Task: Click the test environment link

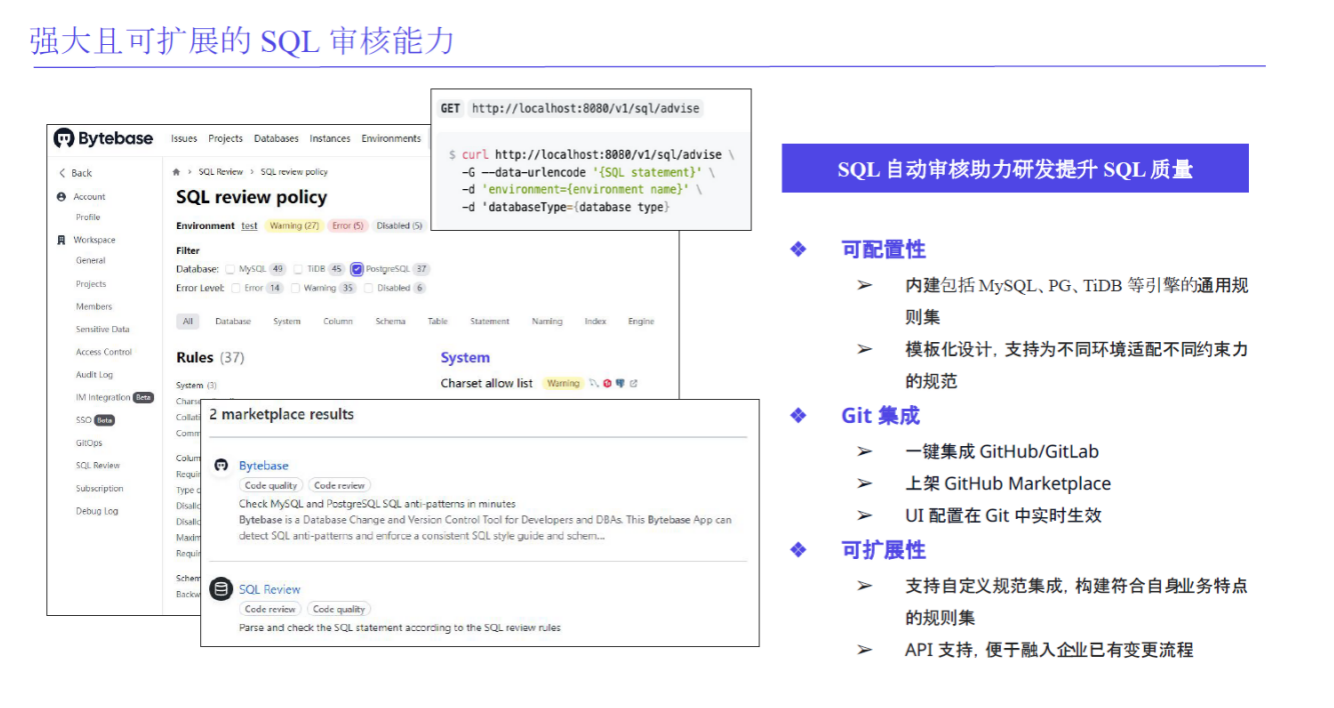Action: tap(249, 226)
